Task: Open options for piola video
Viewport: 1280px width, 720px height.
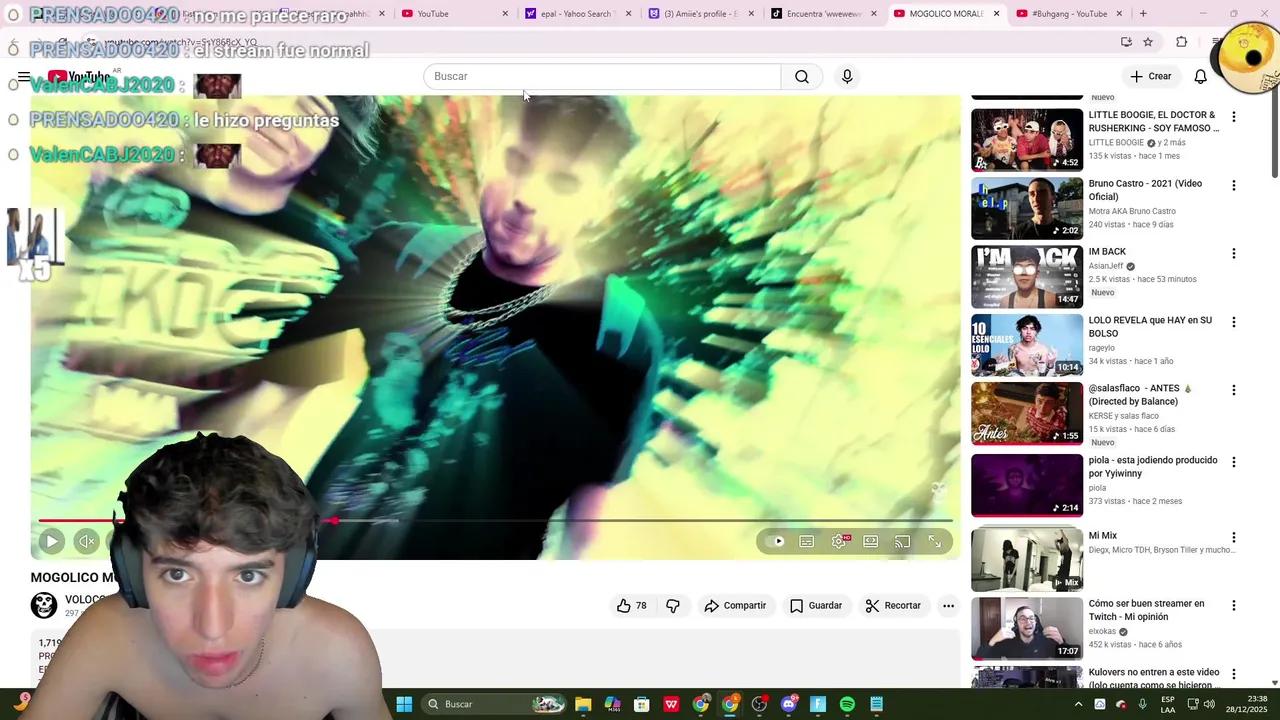Action: tap(1233, 462)
